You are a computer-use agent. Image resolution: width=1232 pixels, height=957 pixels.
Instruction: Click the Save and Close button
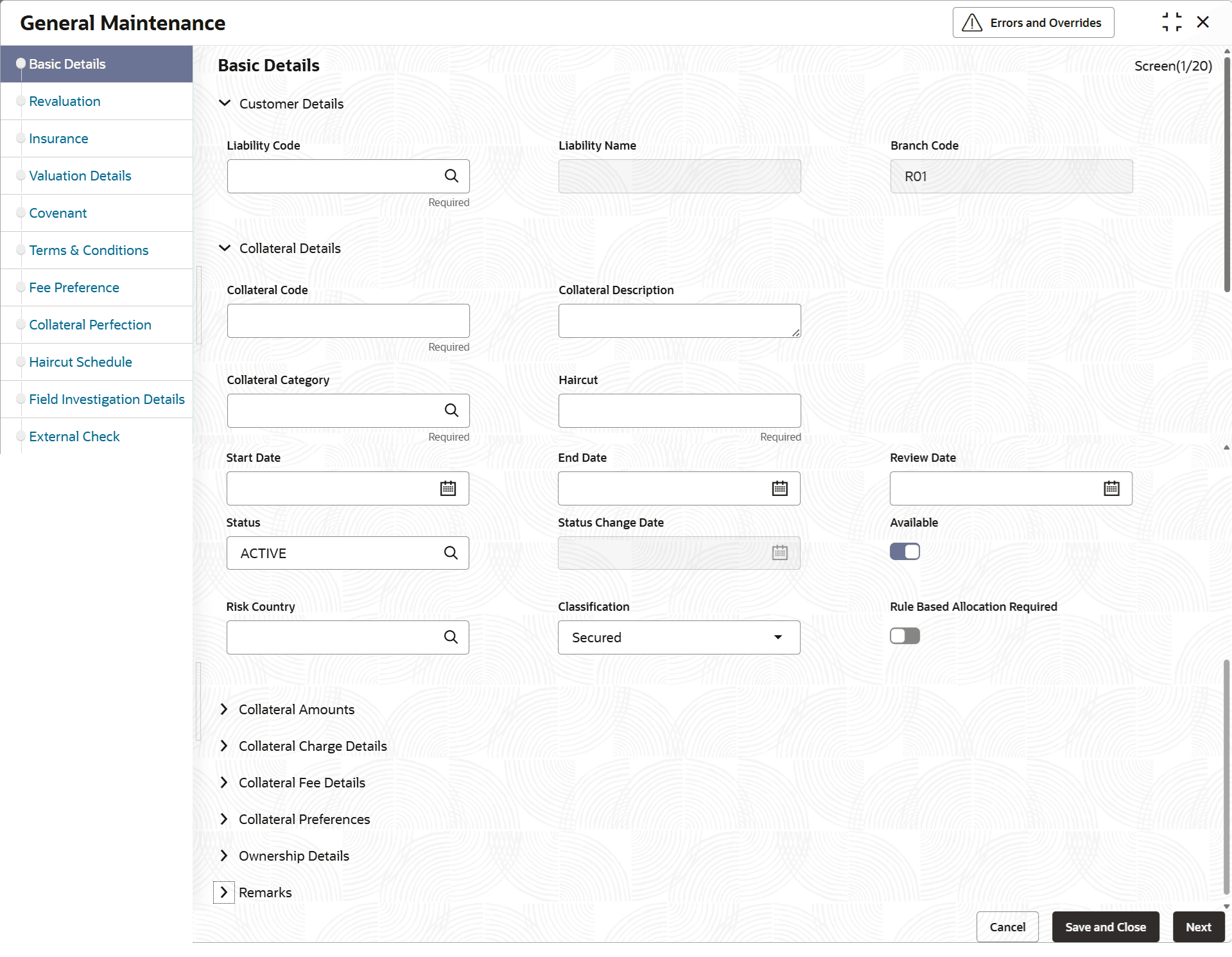click(x=1105, y=927)
